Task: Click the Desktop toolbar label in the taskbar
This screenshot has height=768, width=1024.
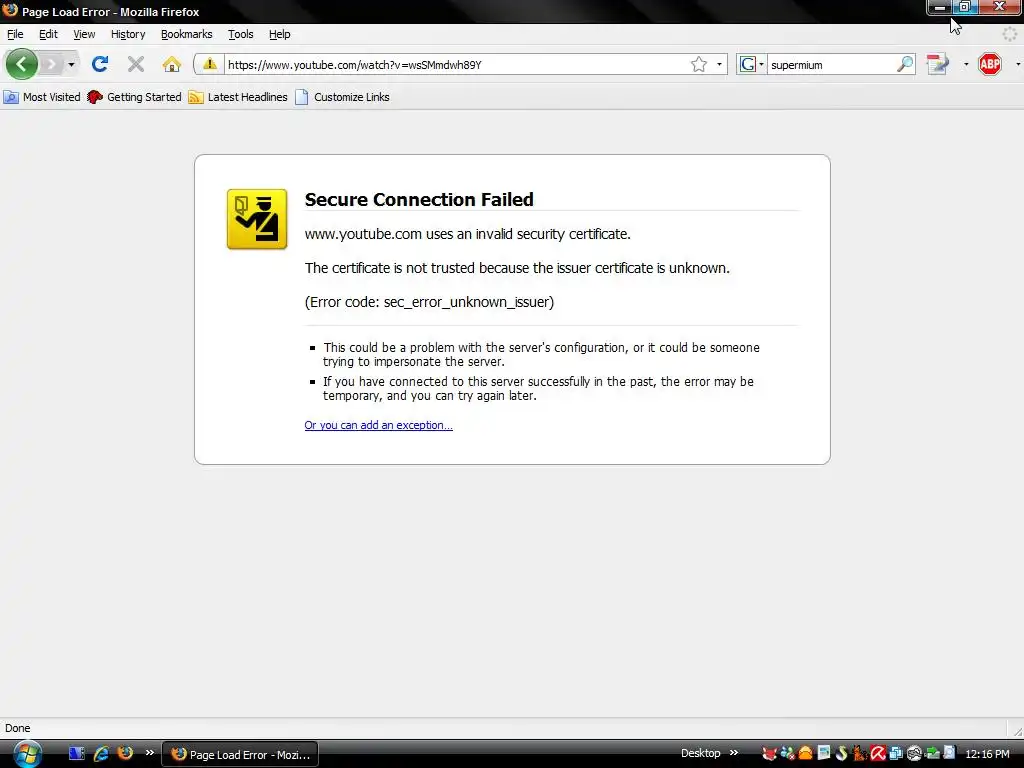Action: [700, 753]
